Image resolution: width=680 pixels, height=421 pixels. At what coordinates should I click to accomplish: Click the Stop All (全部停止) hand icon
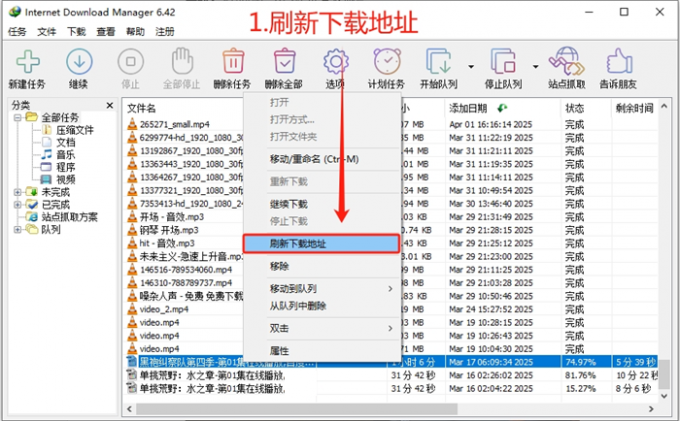182,61
